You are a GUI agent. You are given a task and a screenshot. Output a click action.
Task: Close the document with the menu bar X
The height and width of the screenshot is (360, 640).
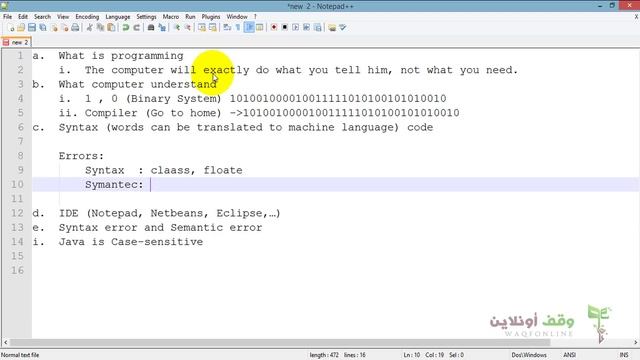[636, 17]
